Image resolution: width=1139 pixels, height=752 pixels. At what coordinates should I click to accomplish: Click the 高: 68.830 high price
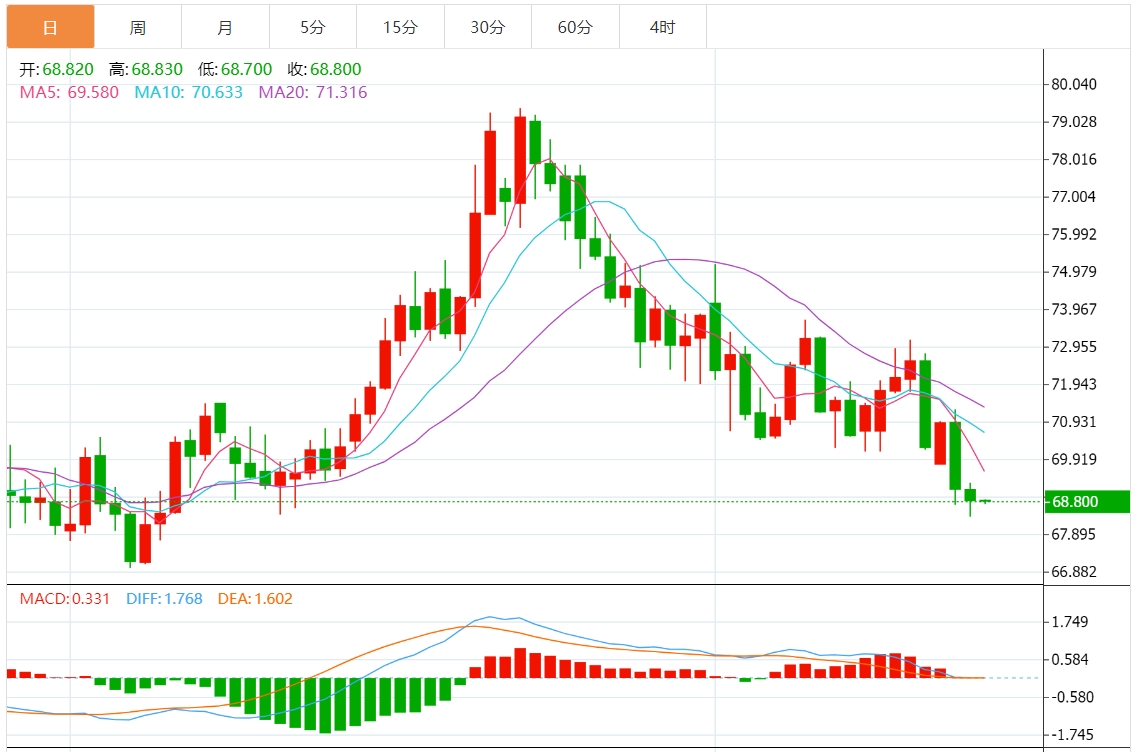tap(145, 69)
